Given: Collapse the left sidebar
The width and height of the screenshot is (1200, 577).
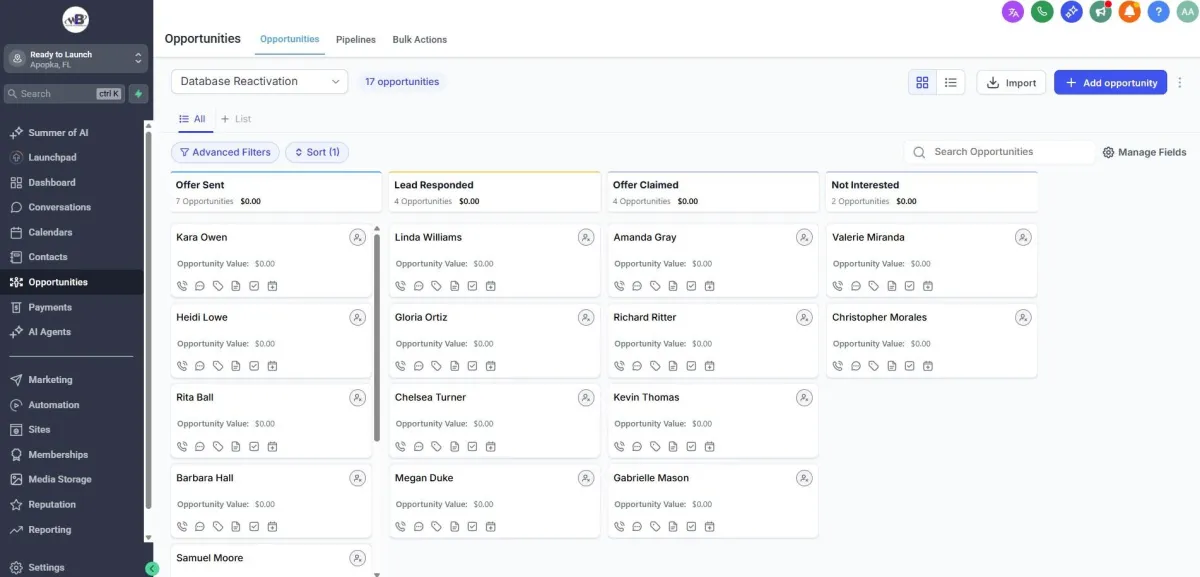Looking at the screenshot, I should pyautogui.click(x=152, y=569).
